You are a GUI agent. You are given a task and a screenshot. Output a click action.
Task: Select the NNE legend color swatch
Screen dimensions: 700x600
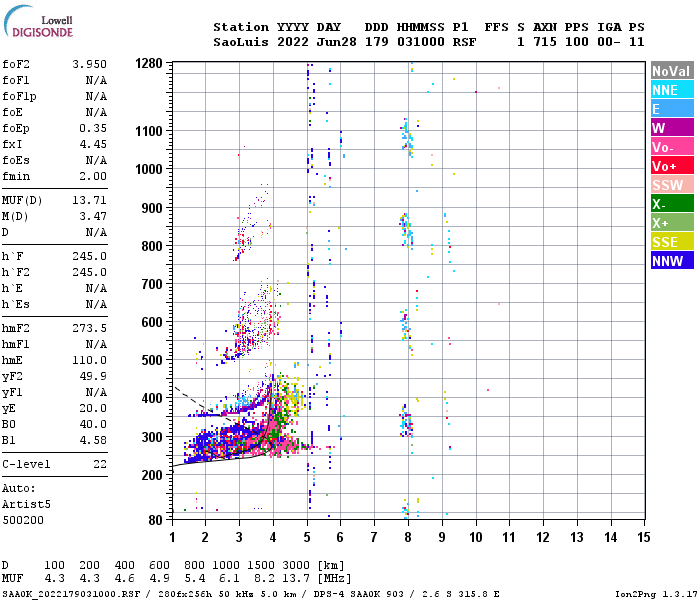pyautogui.click(x=672, y=90)
